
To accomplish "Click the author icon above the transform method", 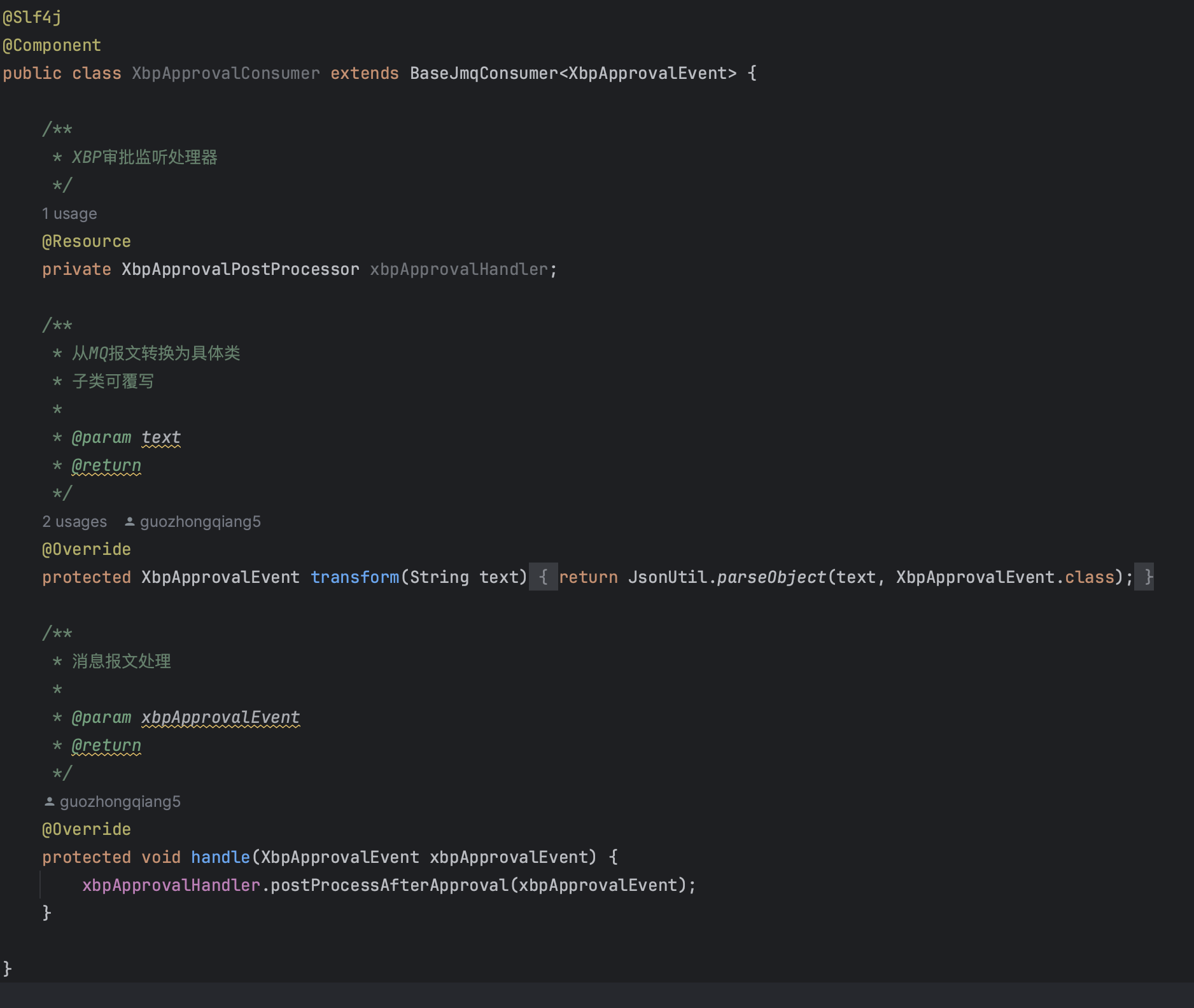I will [x=129, y=522].
